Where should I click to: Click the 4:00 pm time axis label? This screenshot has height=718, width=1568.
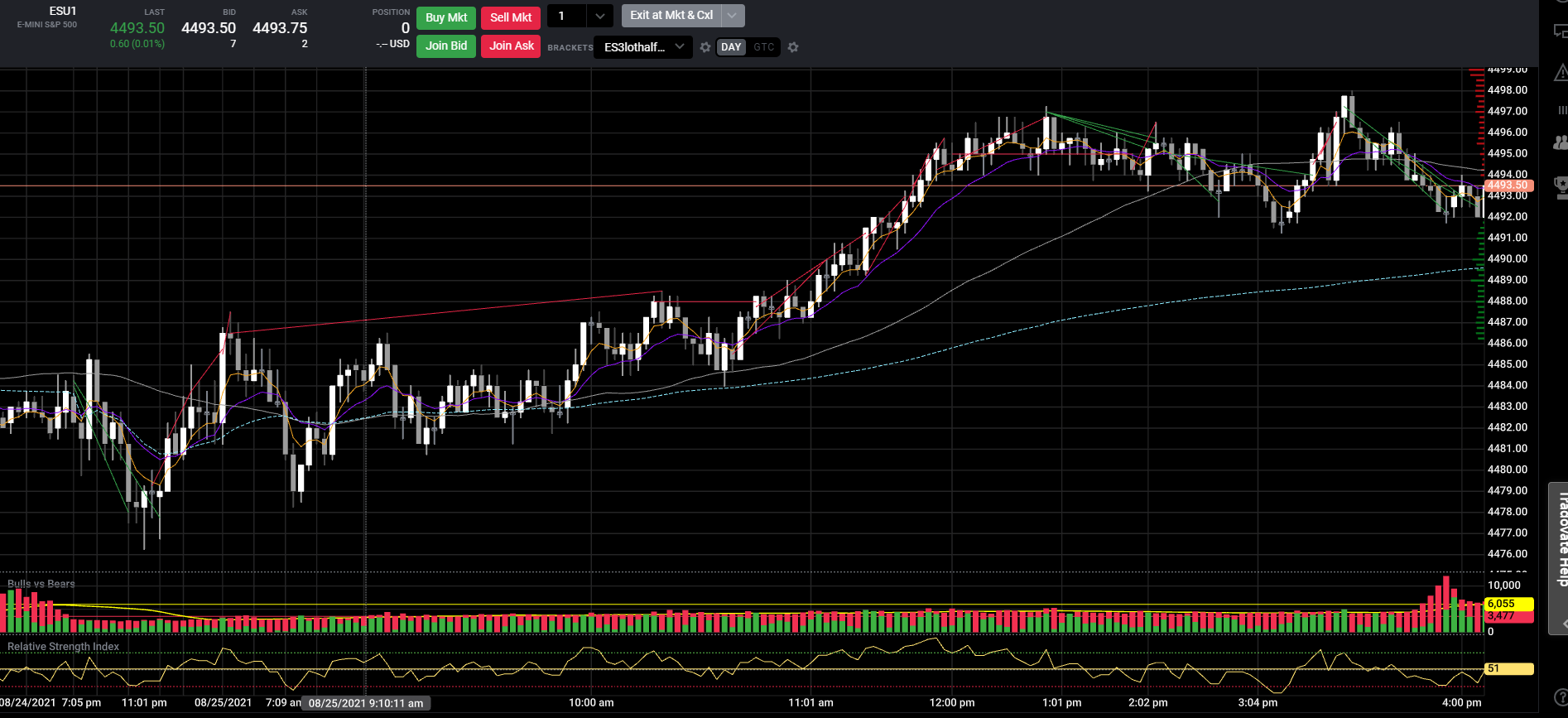coord(1461,702)
